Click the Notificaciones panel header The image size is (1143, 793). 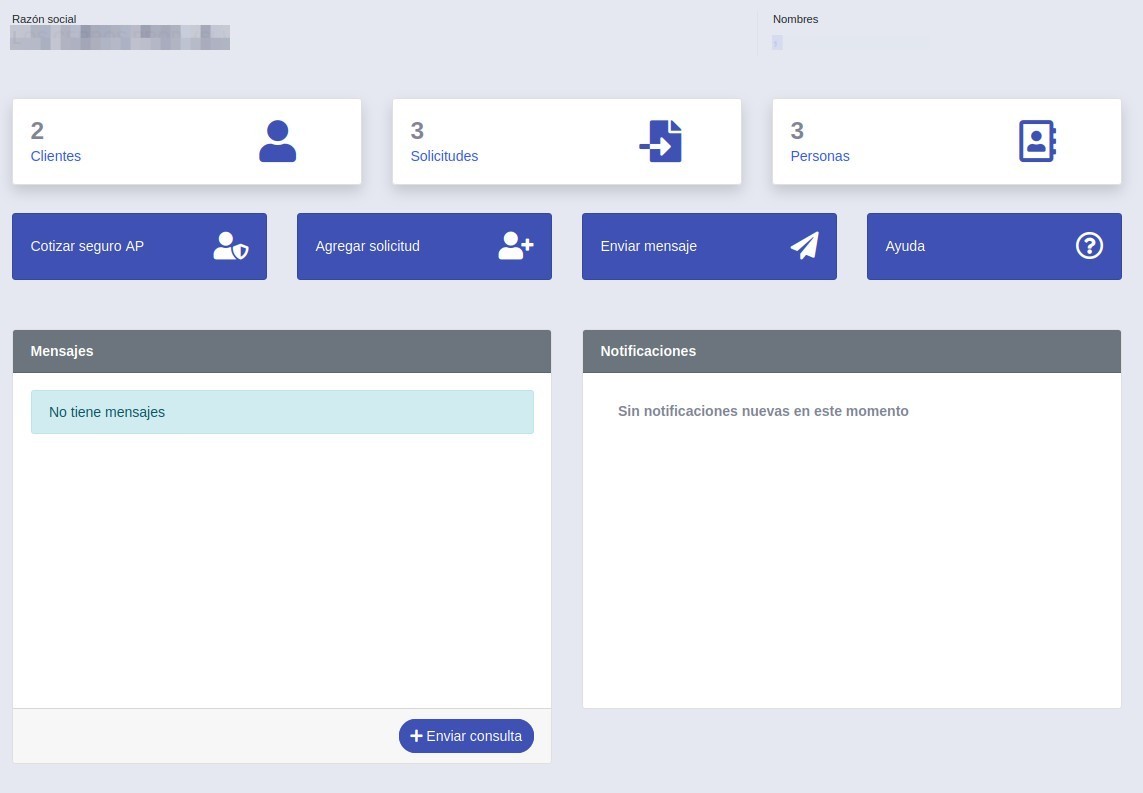pyautogui.click(x=851, y=351)
